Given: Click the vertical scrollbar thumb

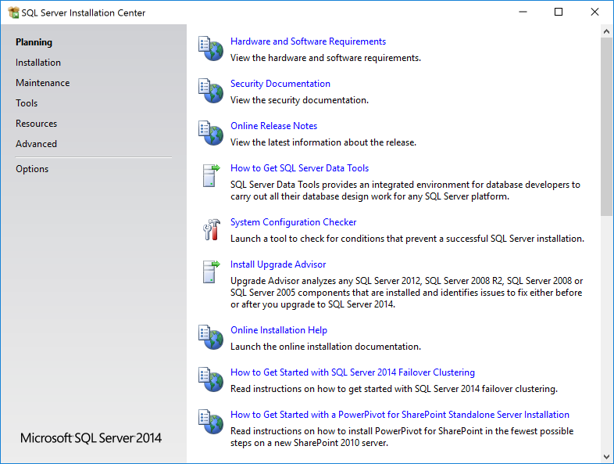Looking at the screenshot, I should click(607, 126).
